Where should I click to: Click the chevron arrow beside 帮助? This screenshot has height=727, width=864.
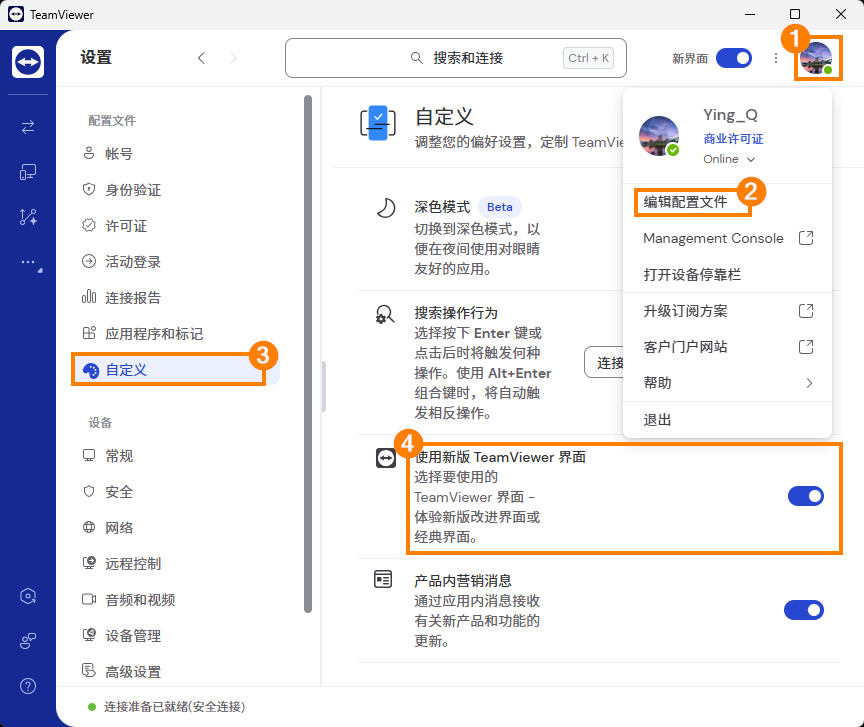pos(809,383)
